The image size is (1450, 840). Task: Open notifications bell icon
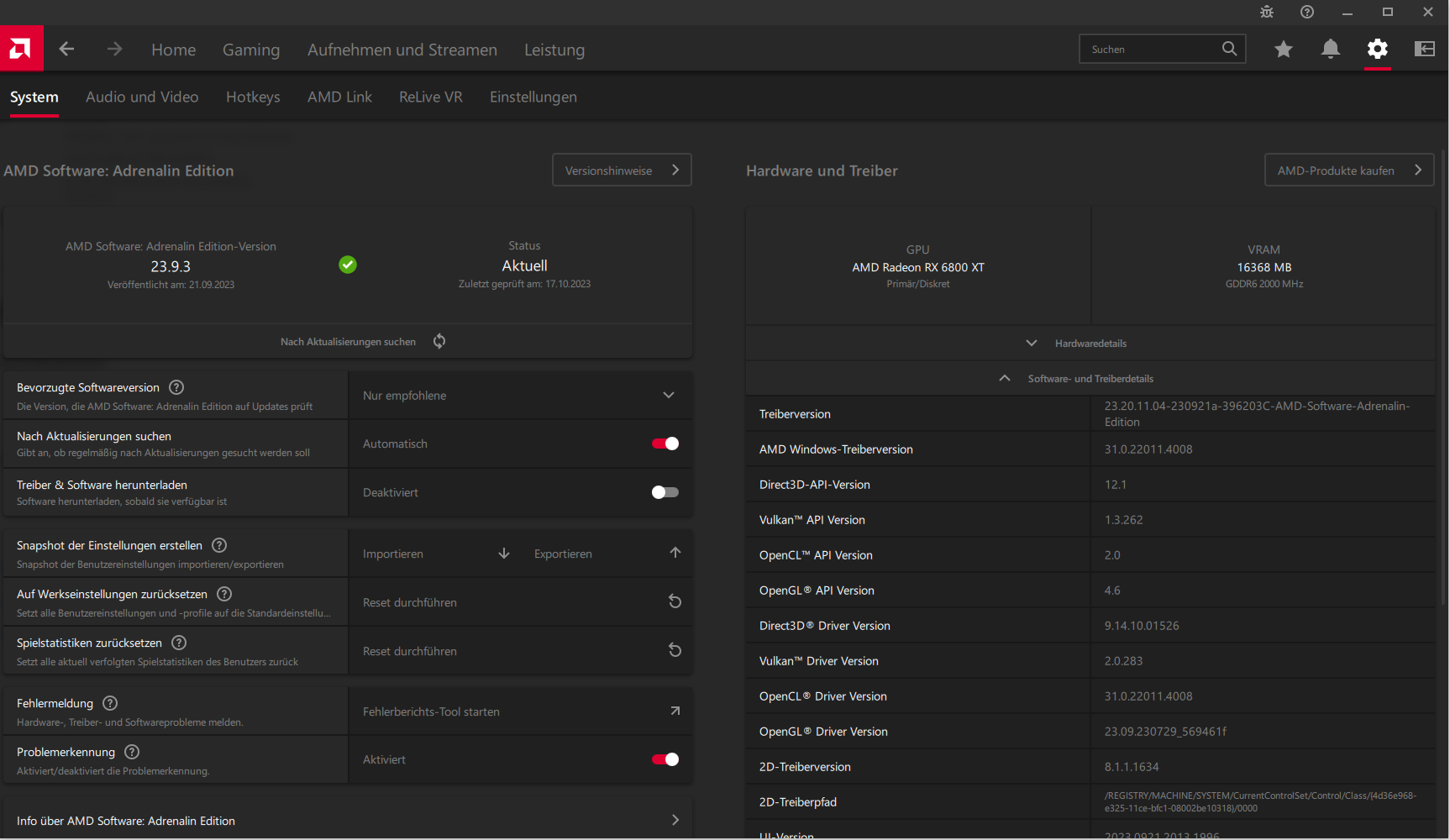[x=1331, y=49]
